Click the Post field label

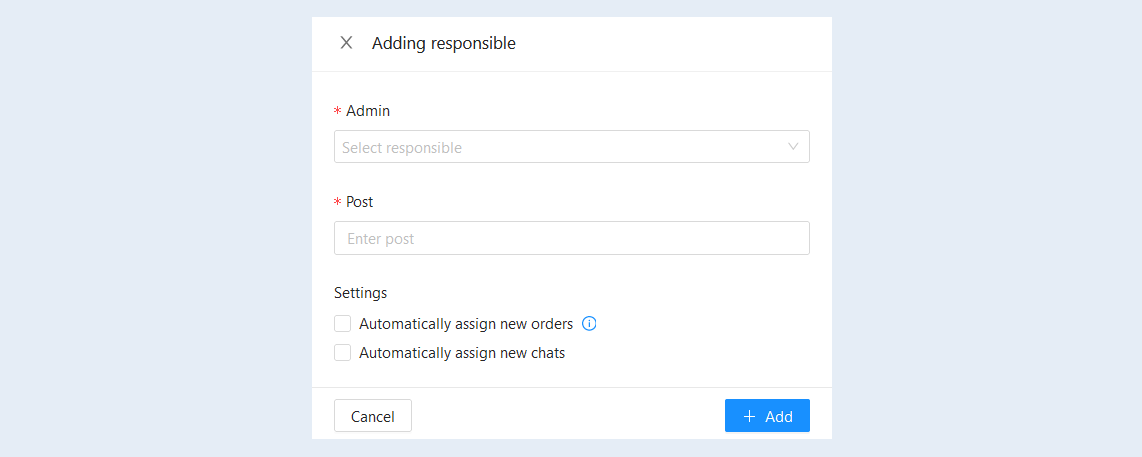pyautogui.click(x=359, y=202)
